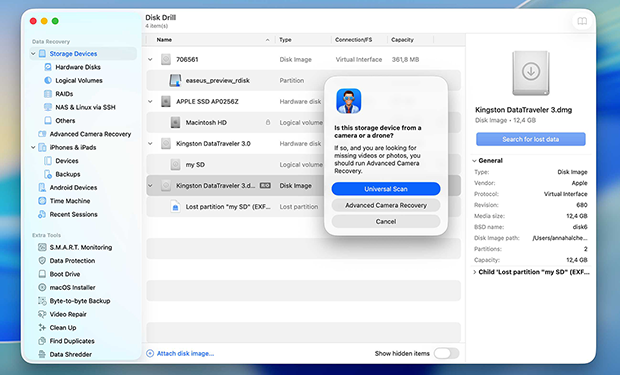Select the 706561 disk image name
The image size is (620, 375).
(x=187, y=59)
